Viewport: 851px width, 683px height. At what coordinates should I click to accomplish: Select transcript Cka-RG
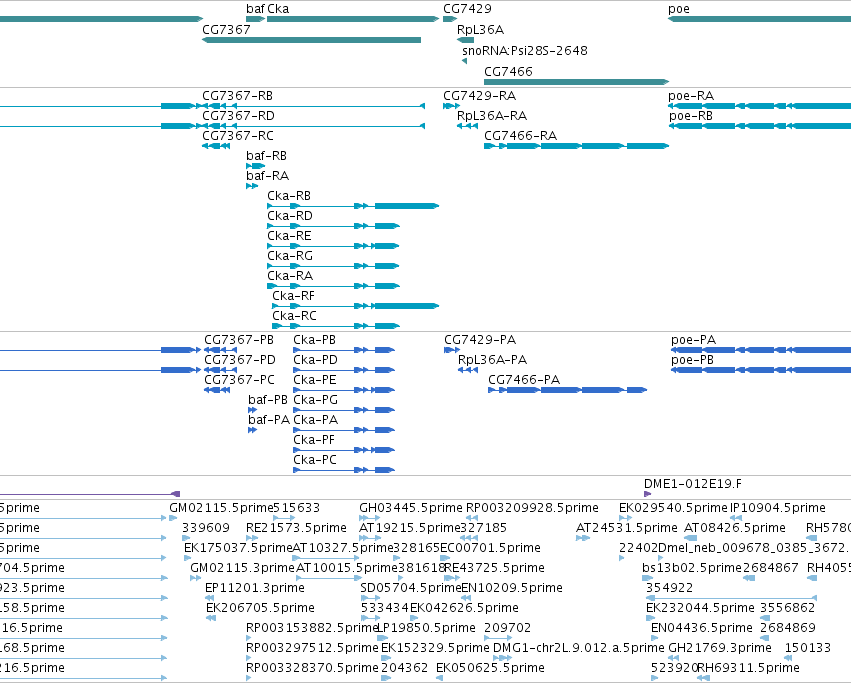[290, 256]
